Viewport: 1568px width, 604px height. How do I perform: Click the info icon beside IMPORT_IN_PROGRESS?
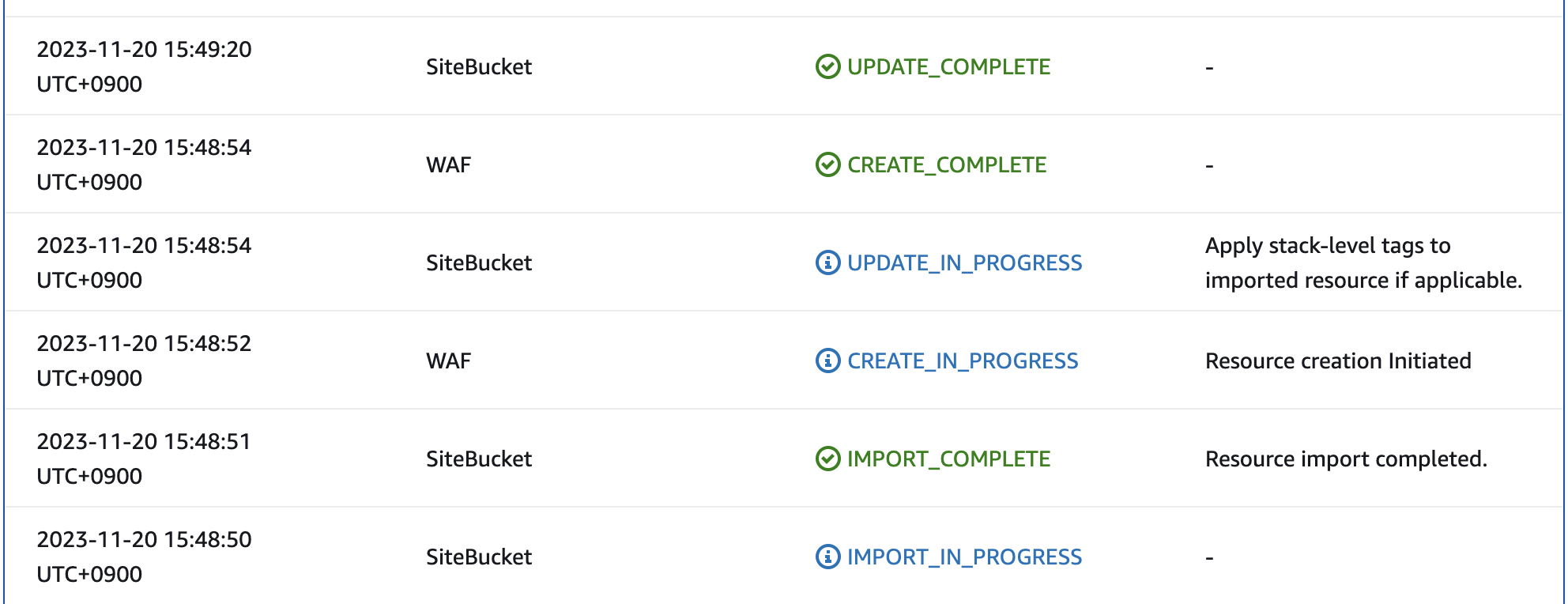(x=827, y=557)
